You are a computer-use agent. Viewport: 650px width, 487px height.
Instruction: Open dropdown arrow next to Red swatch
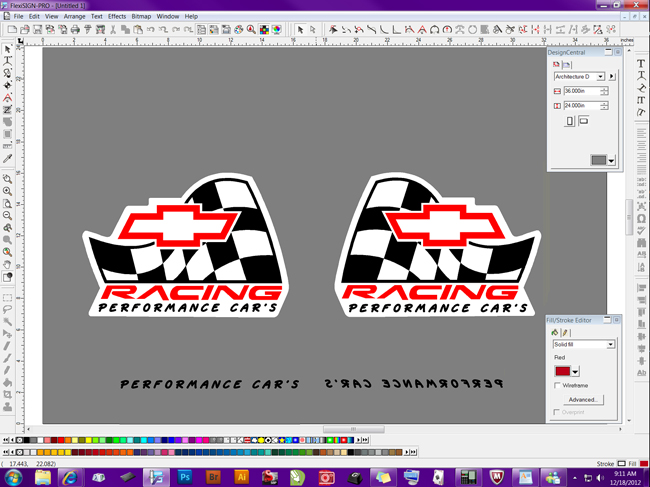pyautogui.click(x=575, y=371)
